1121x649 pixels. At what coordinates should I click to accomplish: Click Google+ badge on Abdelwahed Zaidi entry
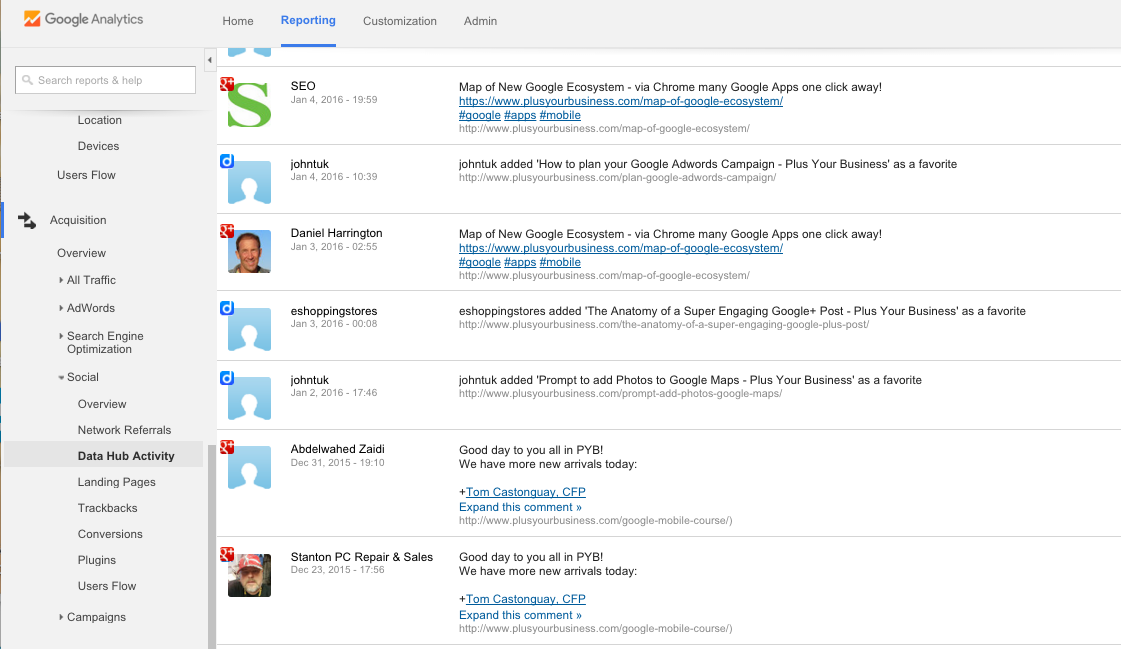227,447
